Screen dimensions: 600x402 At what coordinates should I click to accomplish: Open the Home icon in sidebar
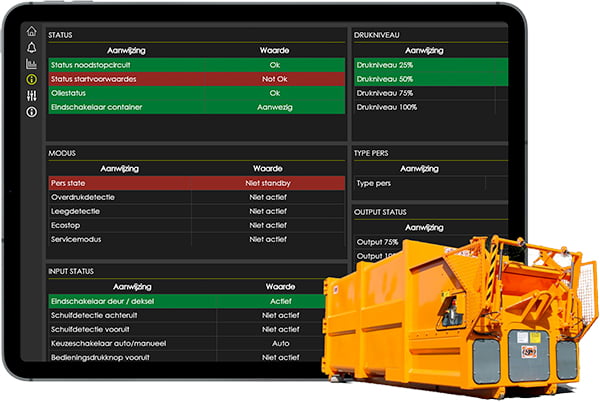32,31
